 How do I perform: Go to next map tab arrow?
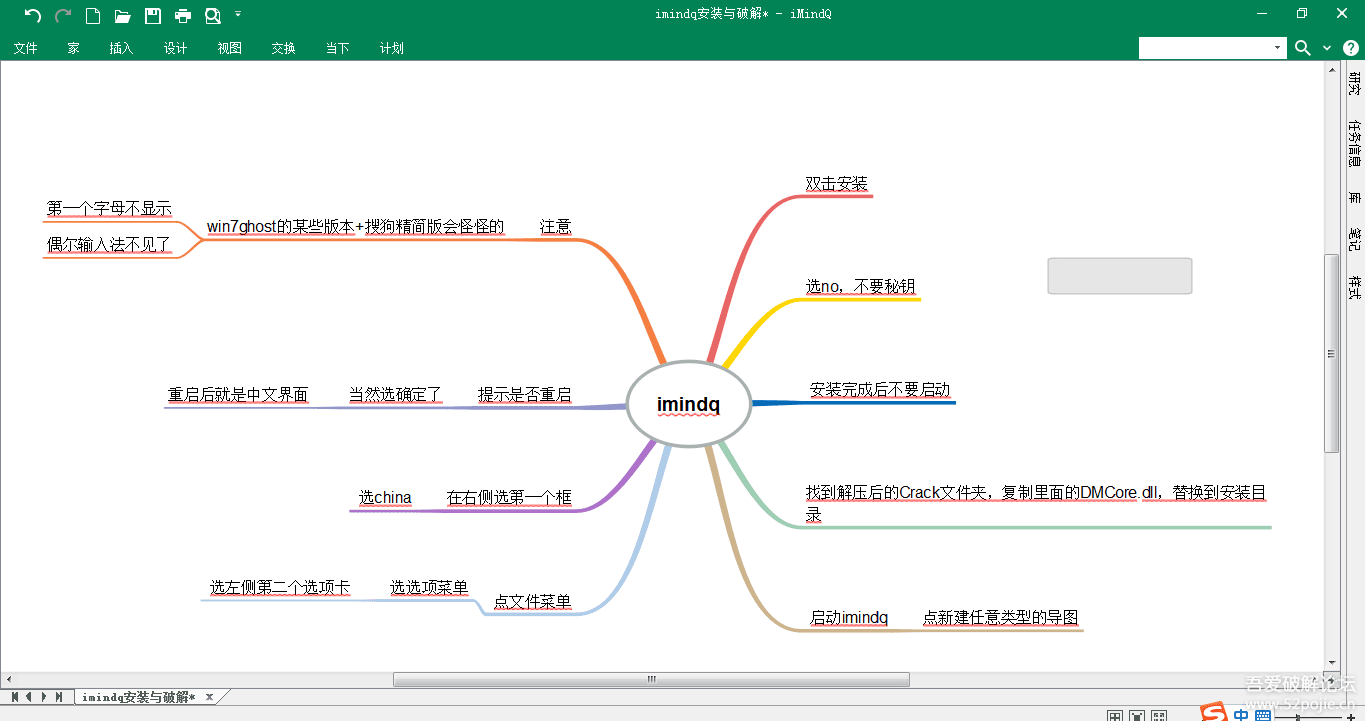tap(44, 696)
